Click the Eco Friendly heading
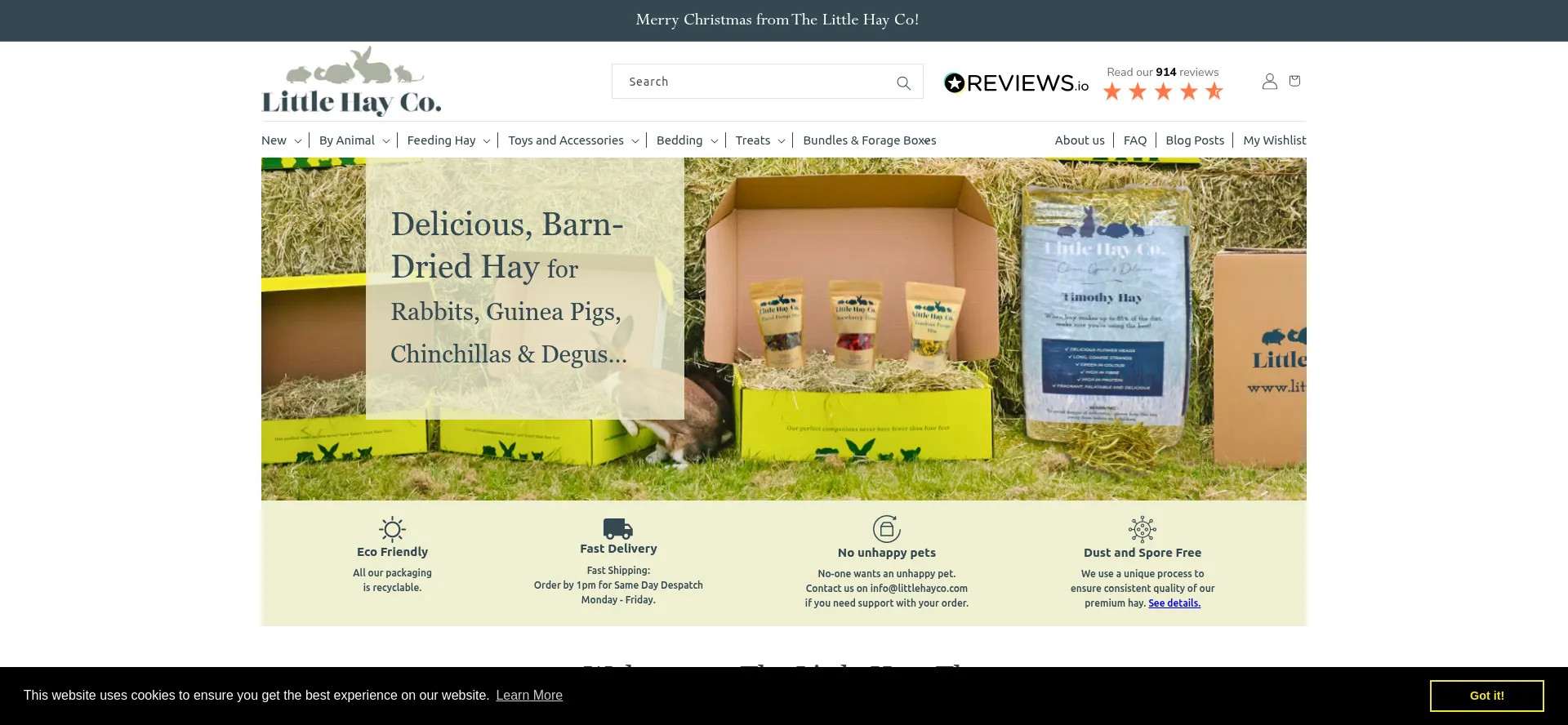This screenshot has height=725, width=1568. click(x=392, y=552)
